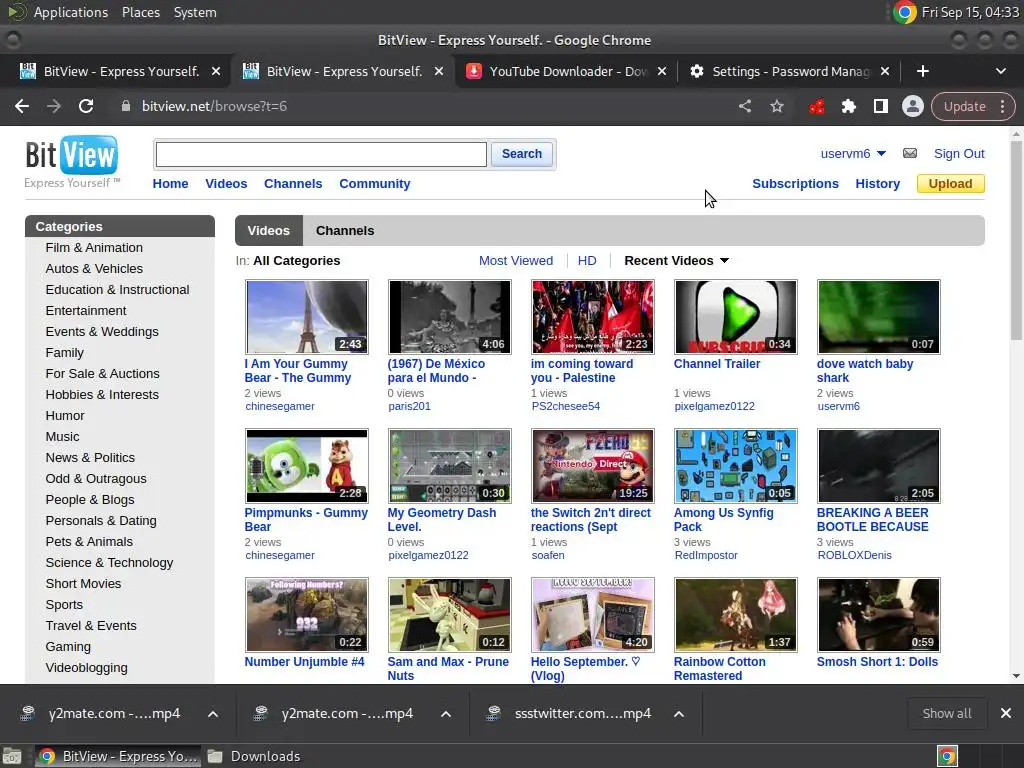Click the Chrome tray icon in bottom panel
The width and height of the screenshot is (1024, 768).
click(947, 756)
